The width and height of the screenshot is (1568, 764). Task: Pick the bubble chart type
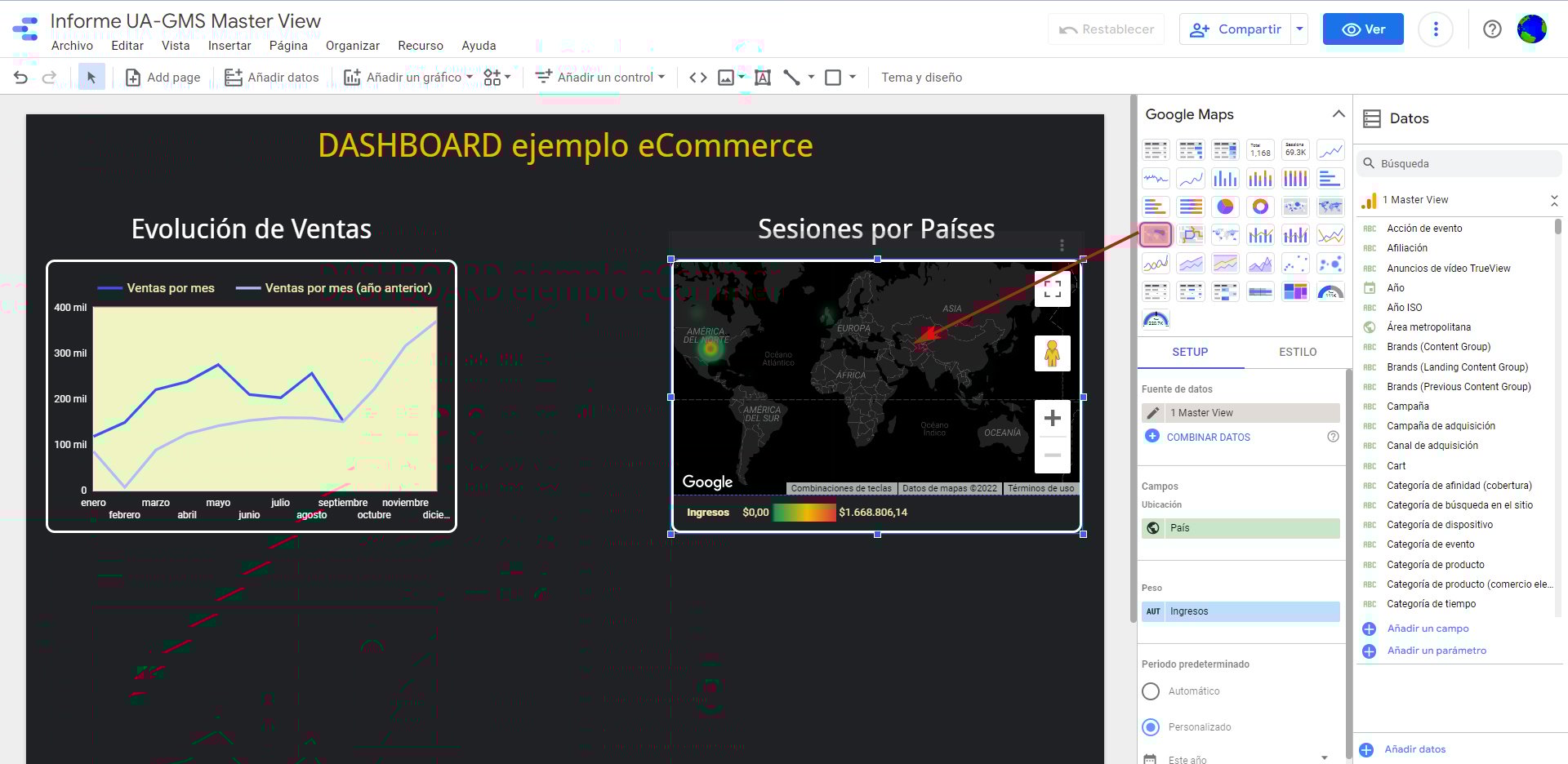tap(1330, 264)
